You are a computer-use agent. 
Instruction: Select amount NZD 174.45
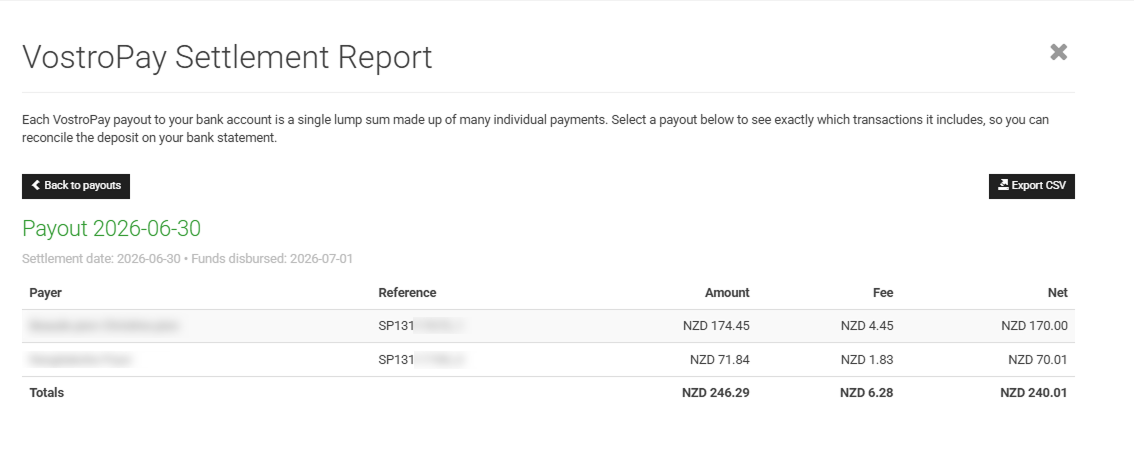[716, 326]
